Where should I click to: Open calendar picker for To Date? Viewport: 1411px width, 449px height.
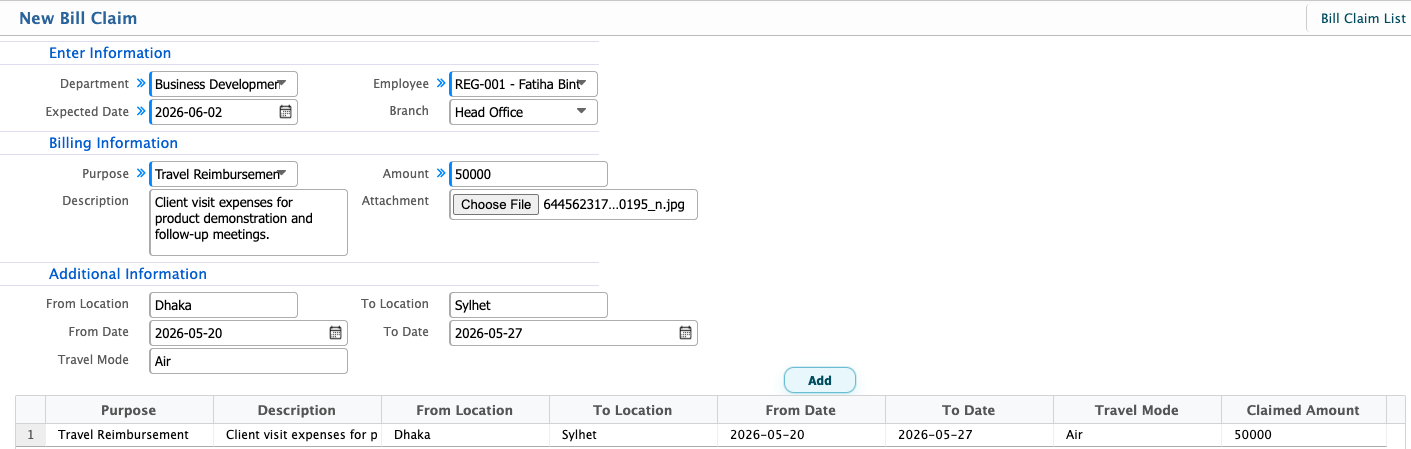pyautogui.click(x=685, y=333)
